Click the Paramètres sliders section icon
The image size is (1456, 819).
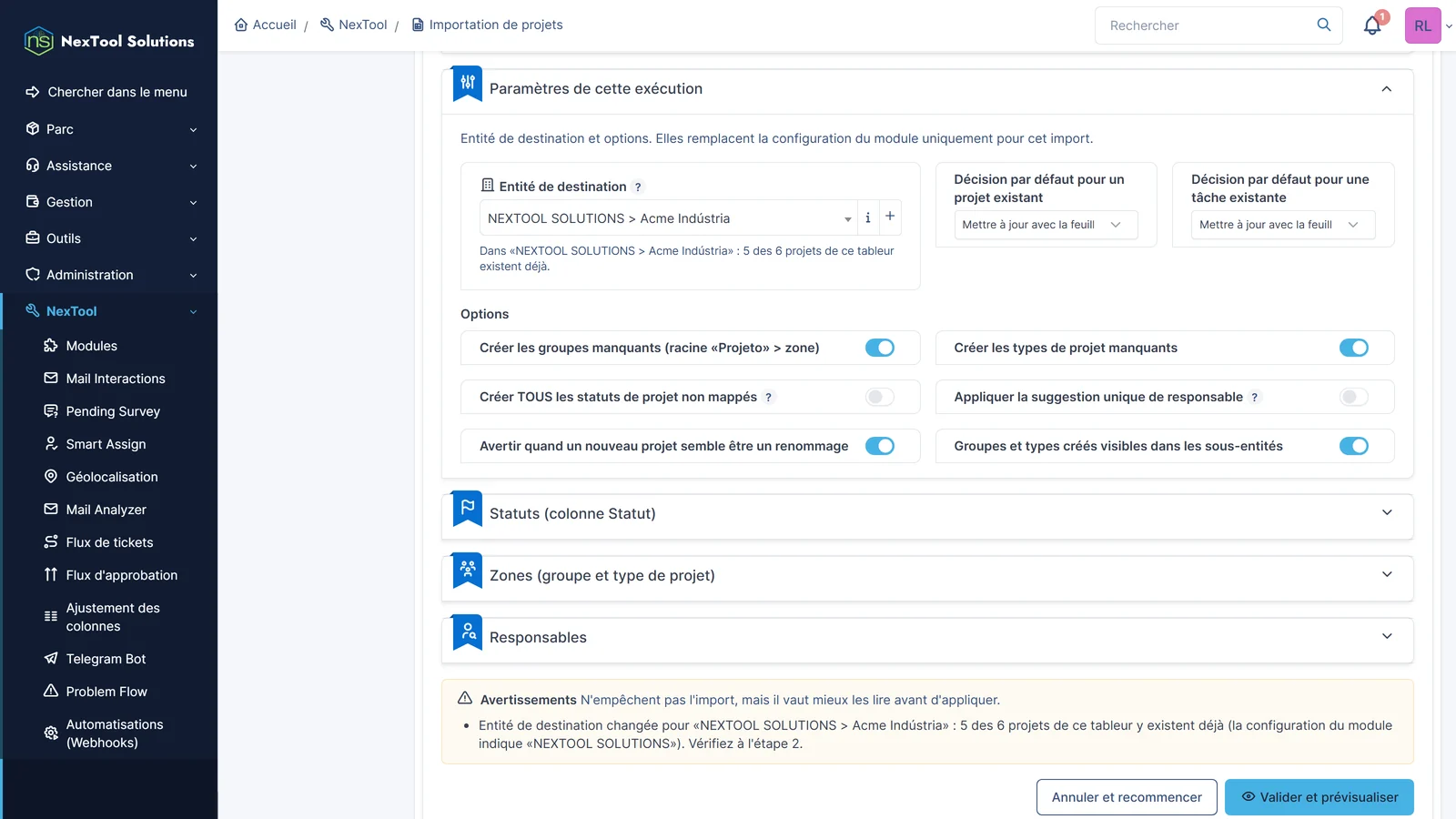coord(468,83)
